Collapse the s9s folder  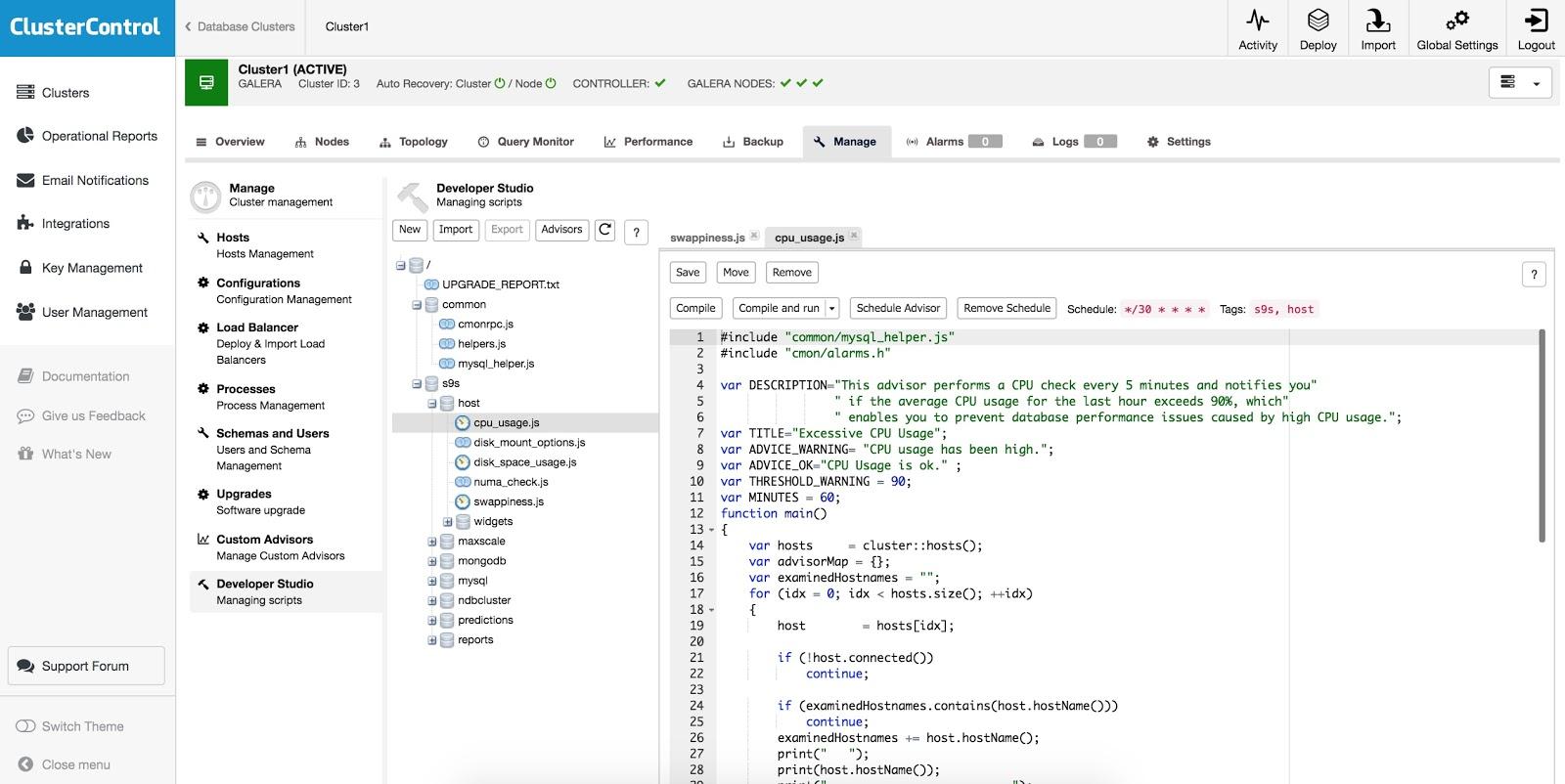(416, 383)
